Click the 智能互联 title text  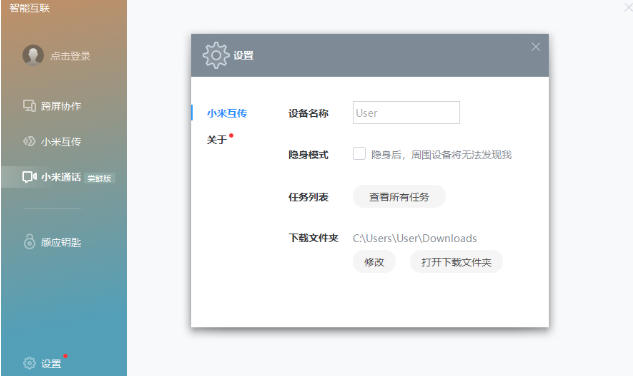[29, 8]
